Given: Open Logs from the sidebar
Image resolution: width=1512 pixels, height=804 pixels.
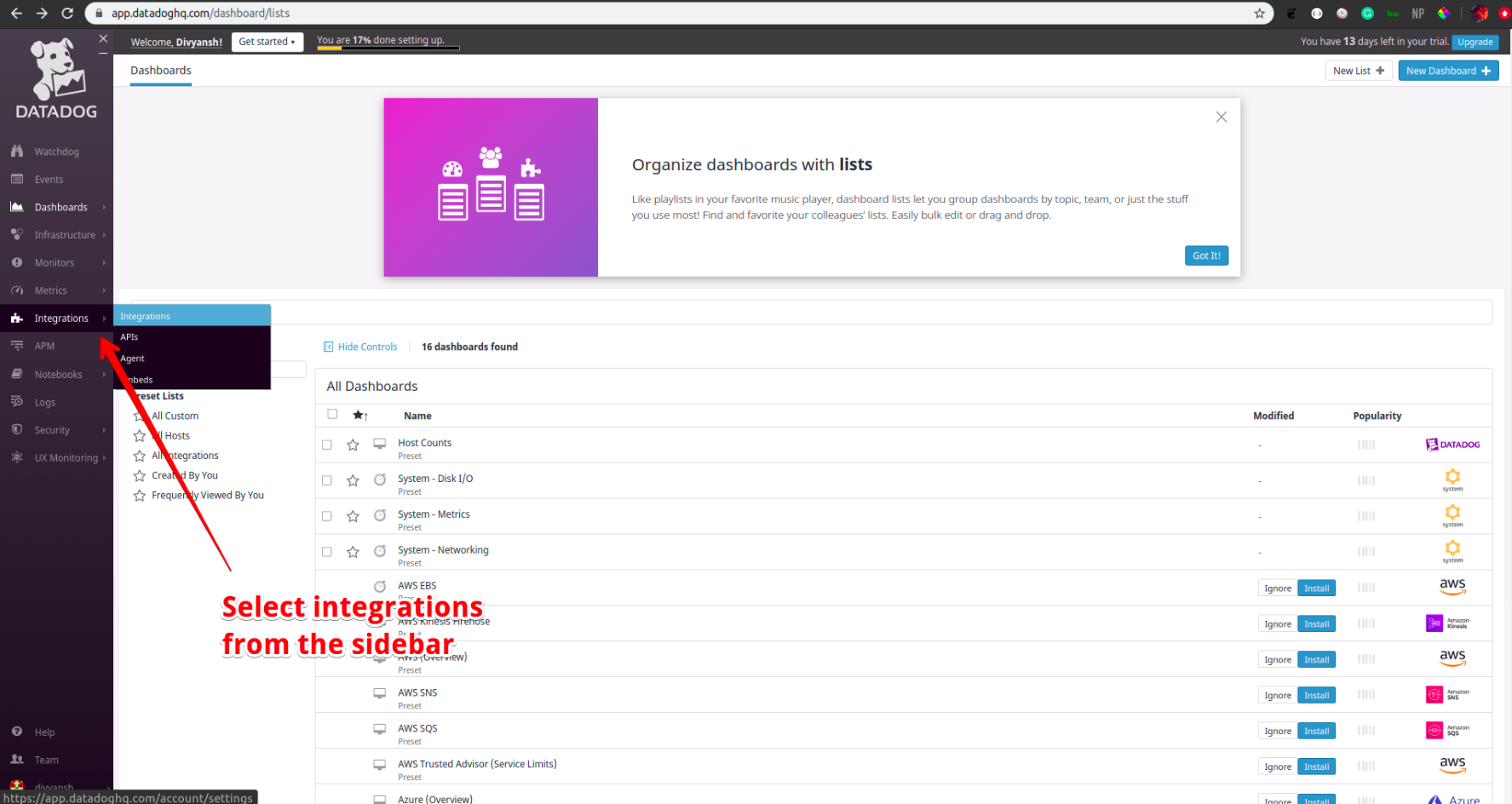Looking at the screenshot, I should [x=45, y=402].
